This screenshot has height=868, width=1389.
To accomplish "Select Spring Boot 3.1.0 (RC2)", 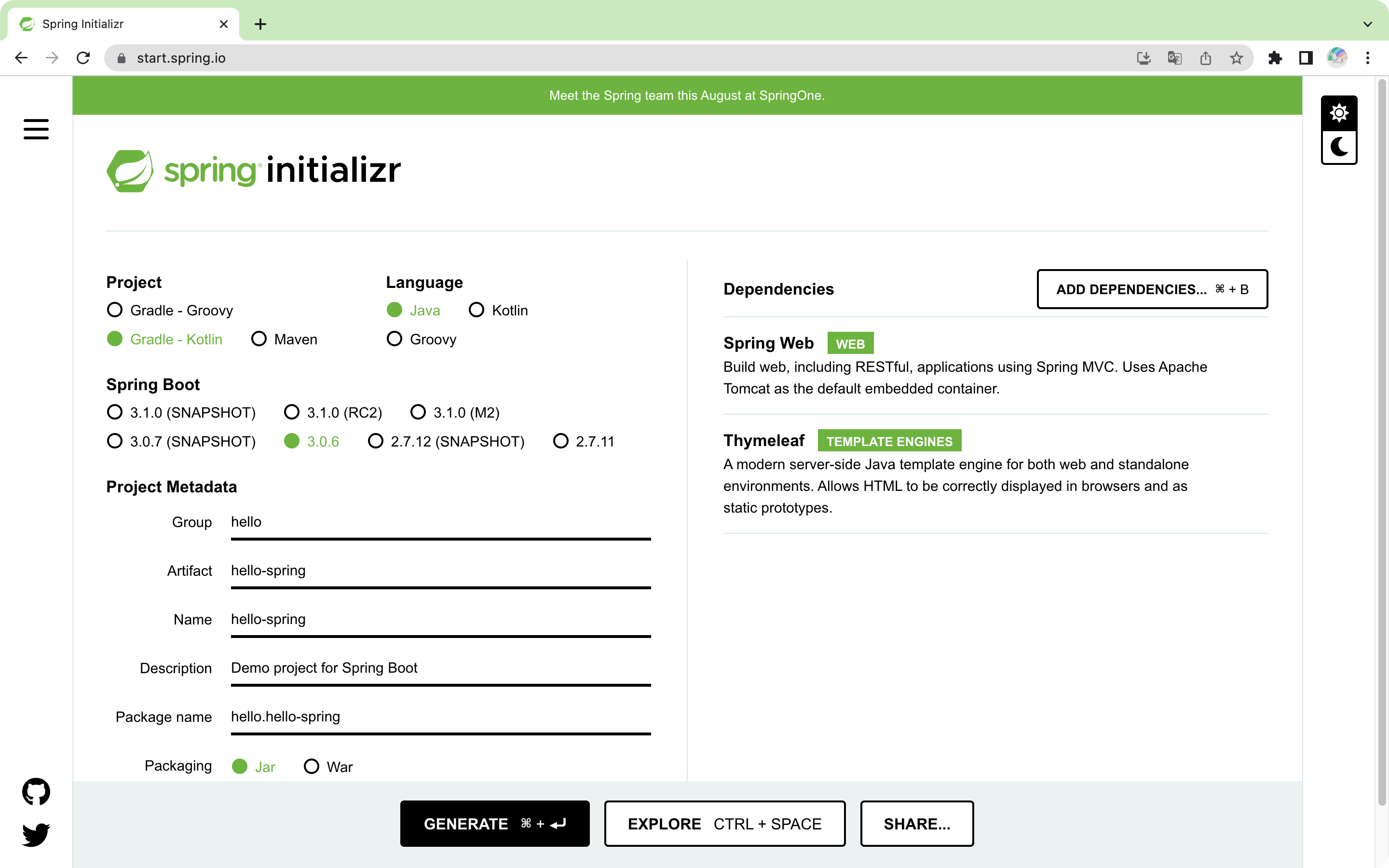I will pyautogui.click(x=333, y=413).
